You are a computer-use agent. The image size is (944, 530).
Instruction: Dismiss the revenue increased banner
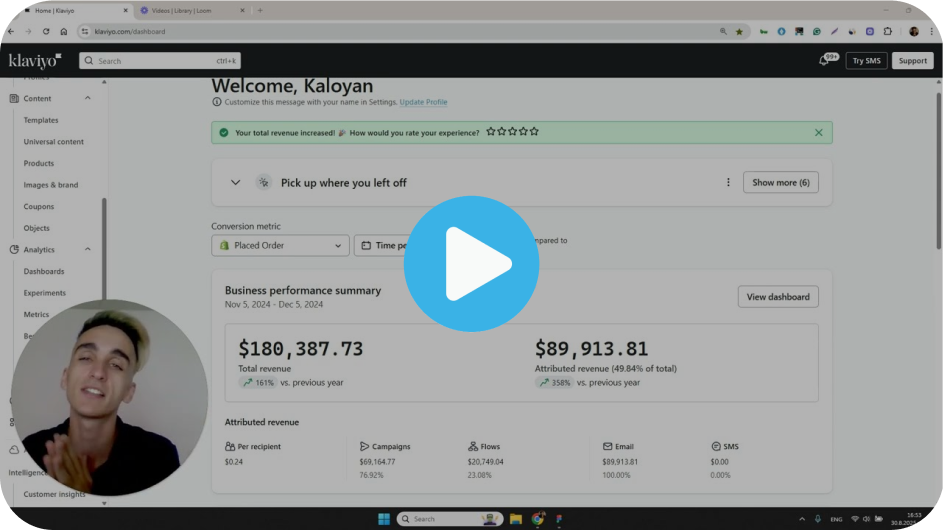[x=818, y=132]
